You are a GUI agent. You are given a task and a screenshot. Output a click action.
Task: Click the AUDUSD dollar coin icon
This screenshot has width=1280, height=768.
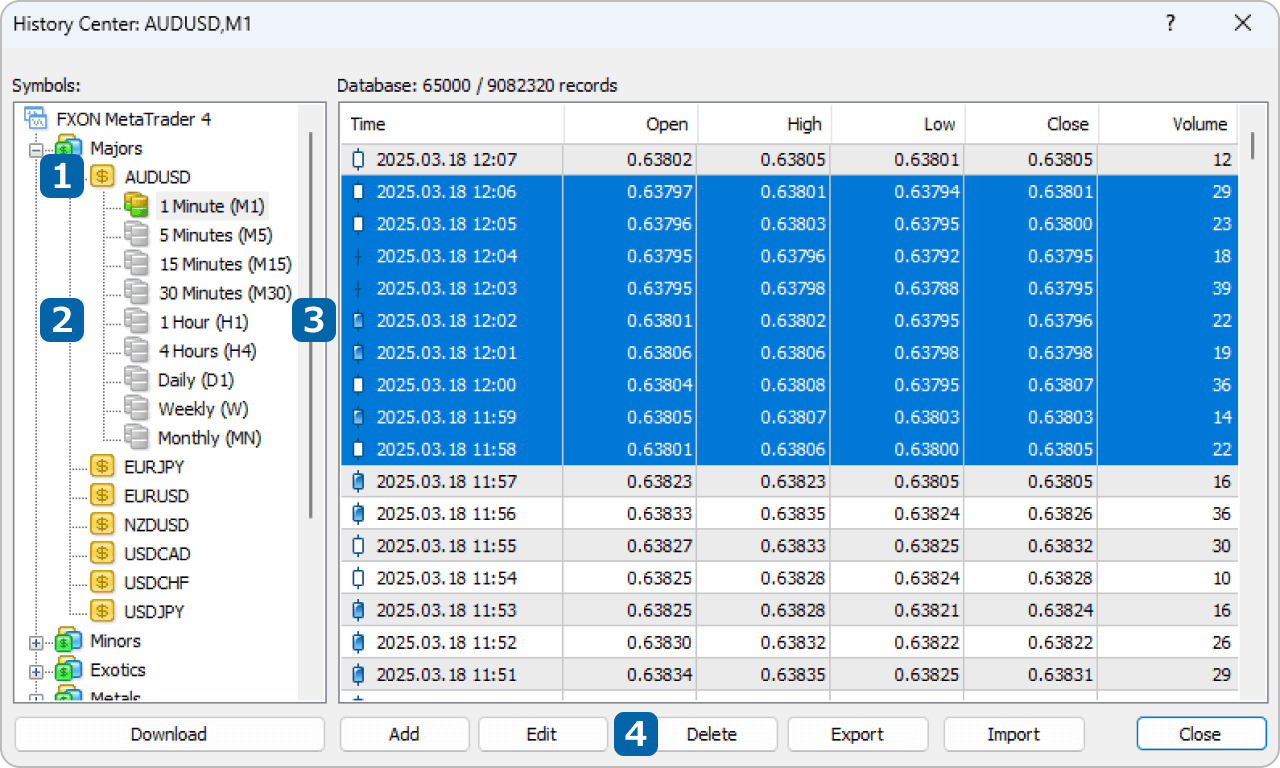point(102,177)
